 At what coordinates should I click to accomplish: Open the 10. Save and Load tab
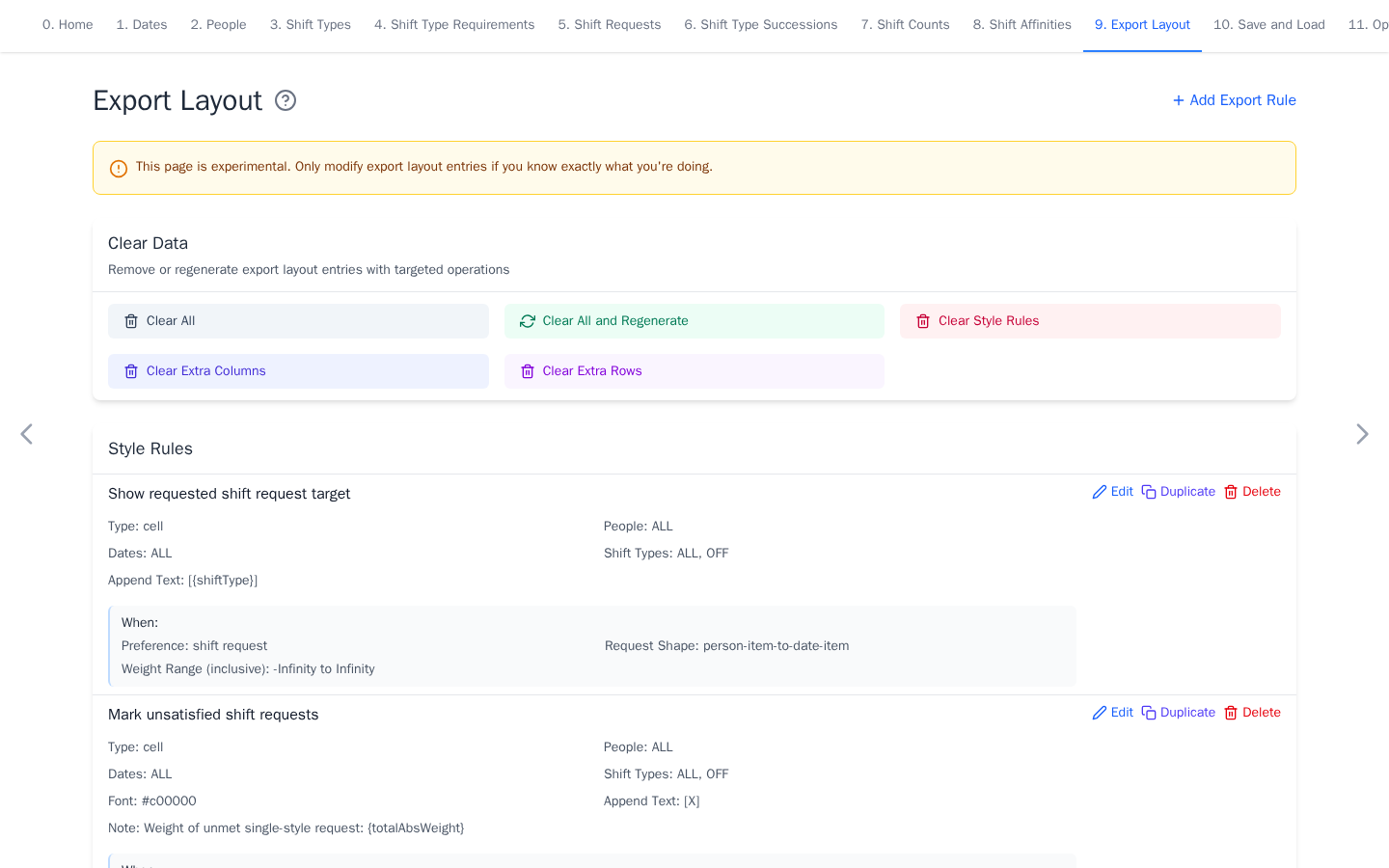pyautogui.click(x=1269, y=25)
